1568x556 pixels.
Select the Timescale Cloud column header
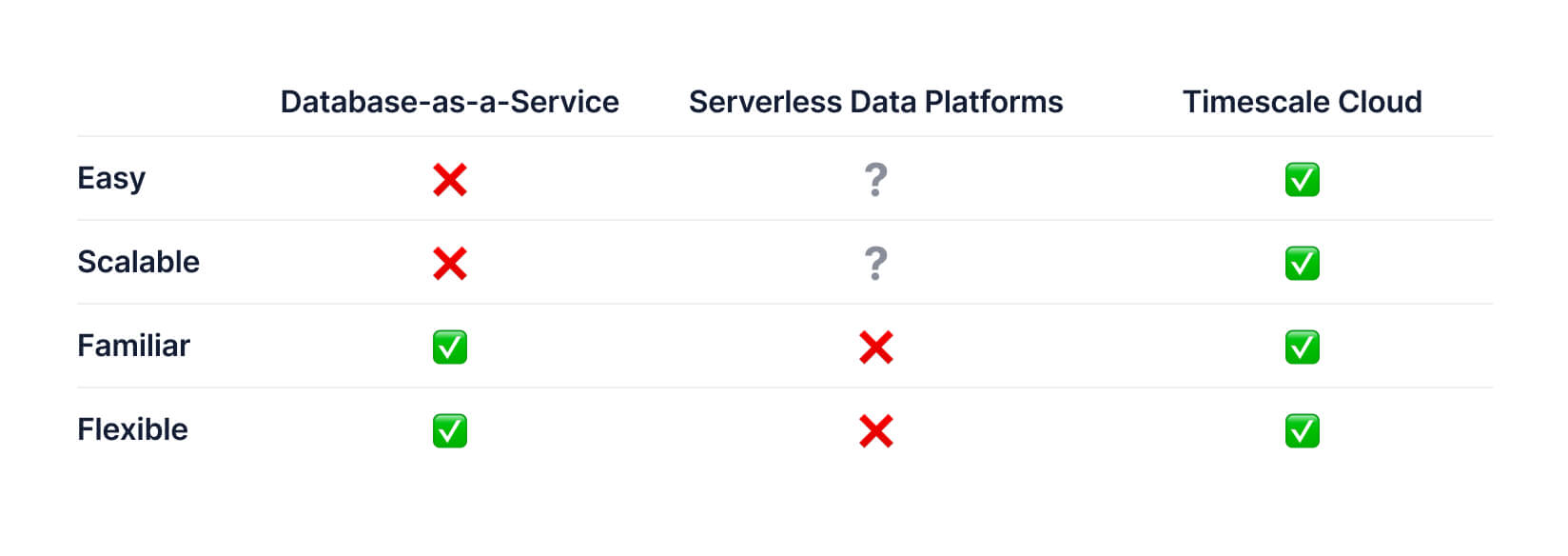pos(1302,102)
